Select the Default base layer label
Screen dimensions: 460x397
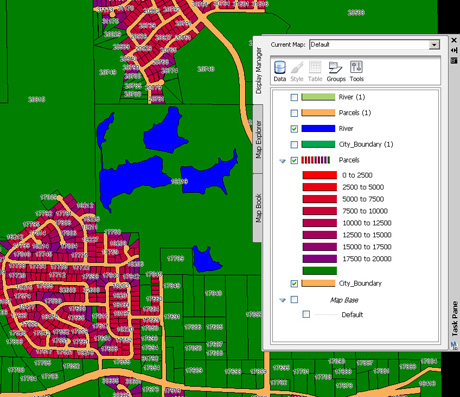pos(352,315)
